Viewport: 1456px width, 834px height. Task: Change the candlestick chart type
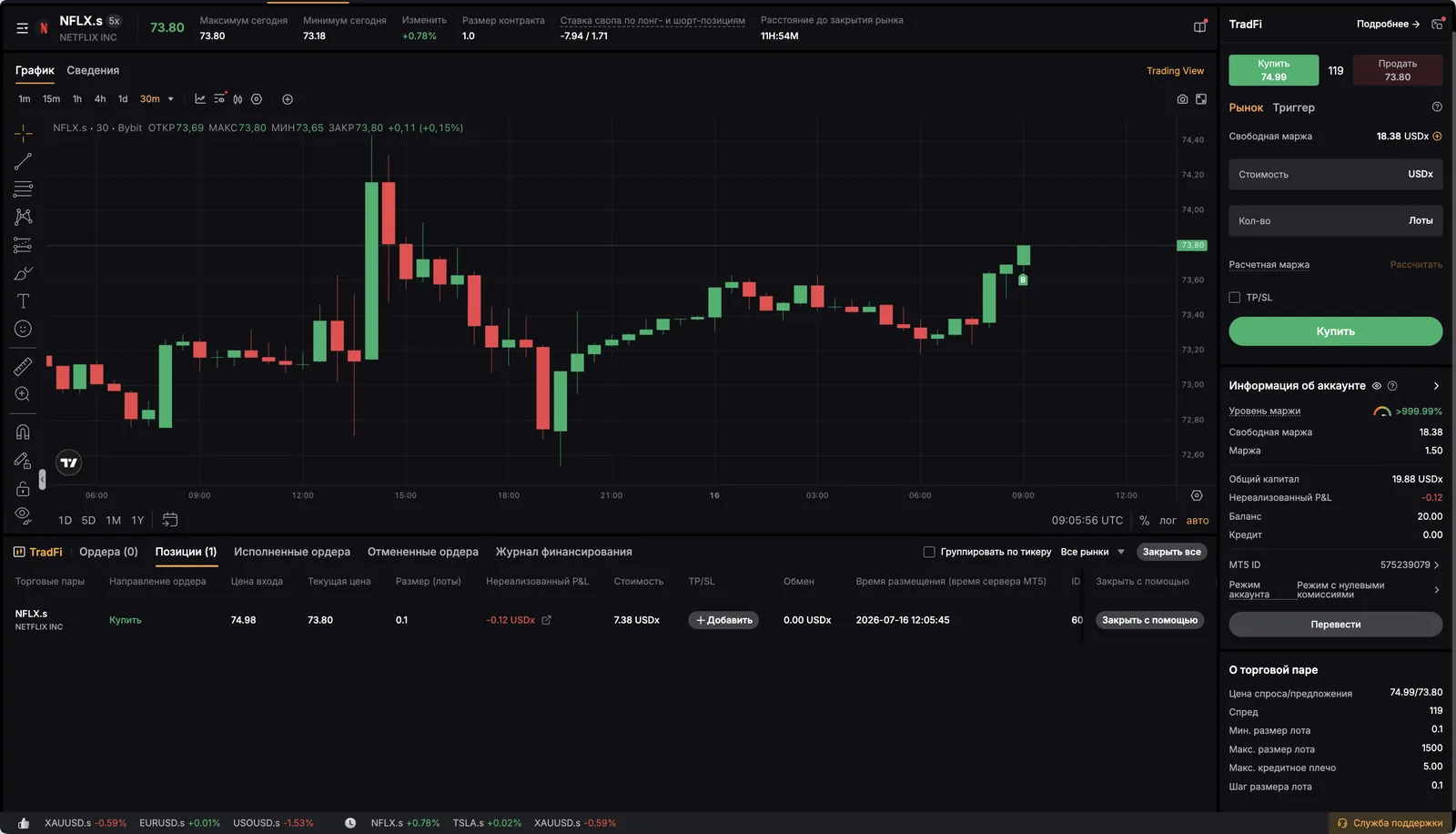coord(238,99)
